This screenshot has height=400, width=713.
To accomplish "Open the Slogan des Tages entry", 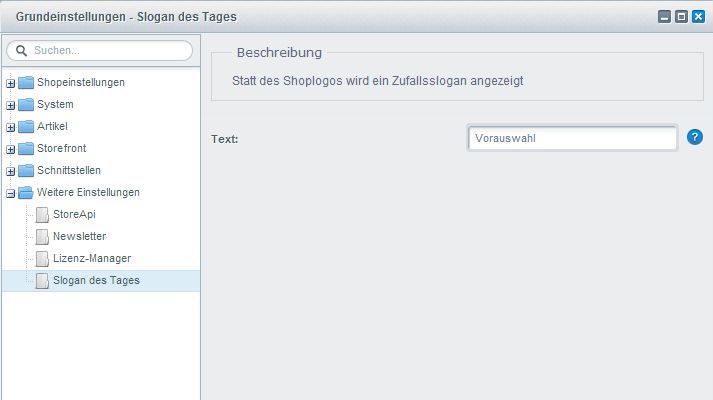I will pos(96,280).
